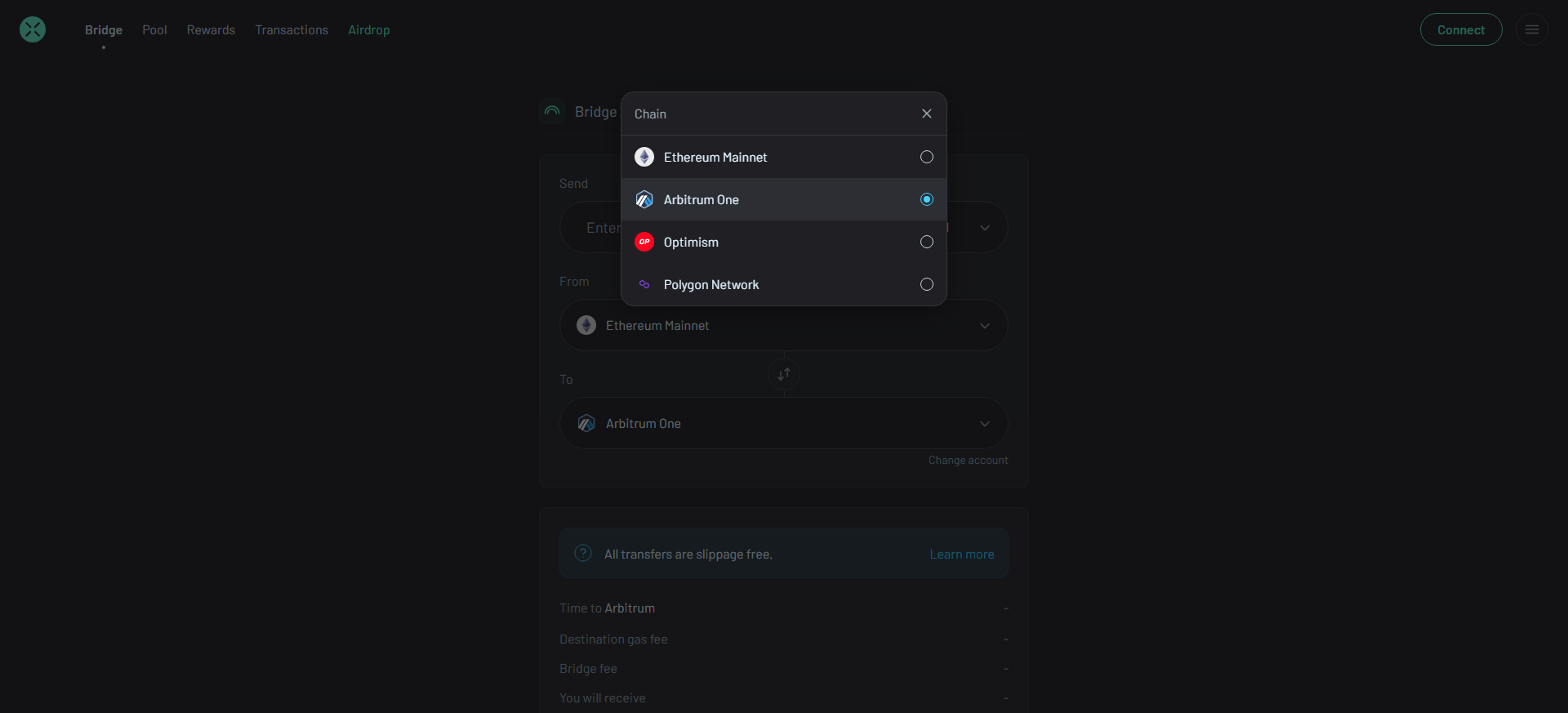Expand the To chain dropdown

pos(984,423)
